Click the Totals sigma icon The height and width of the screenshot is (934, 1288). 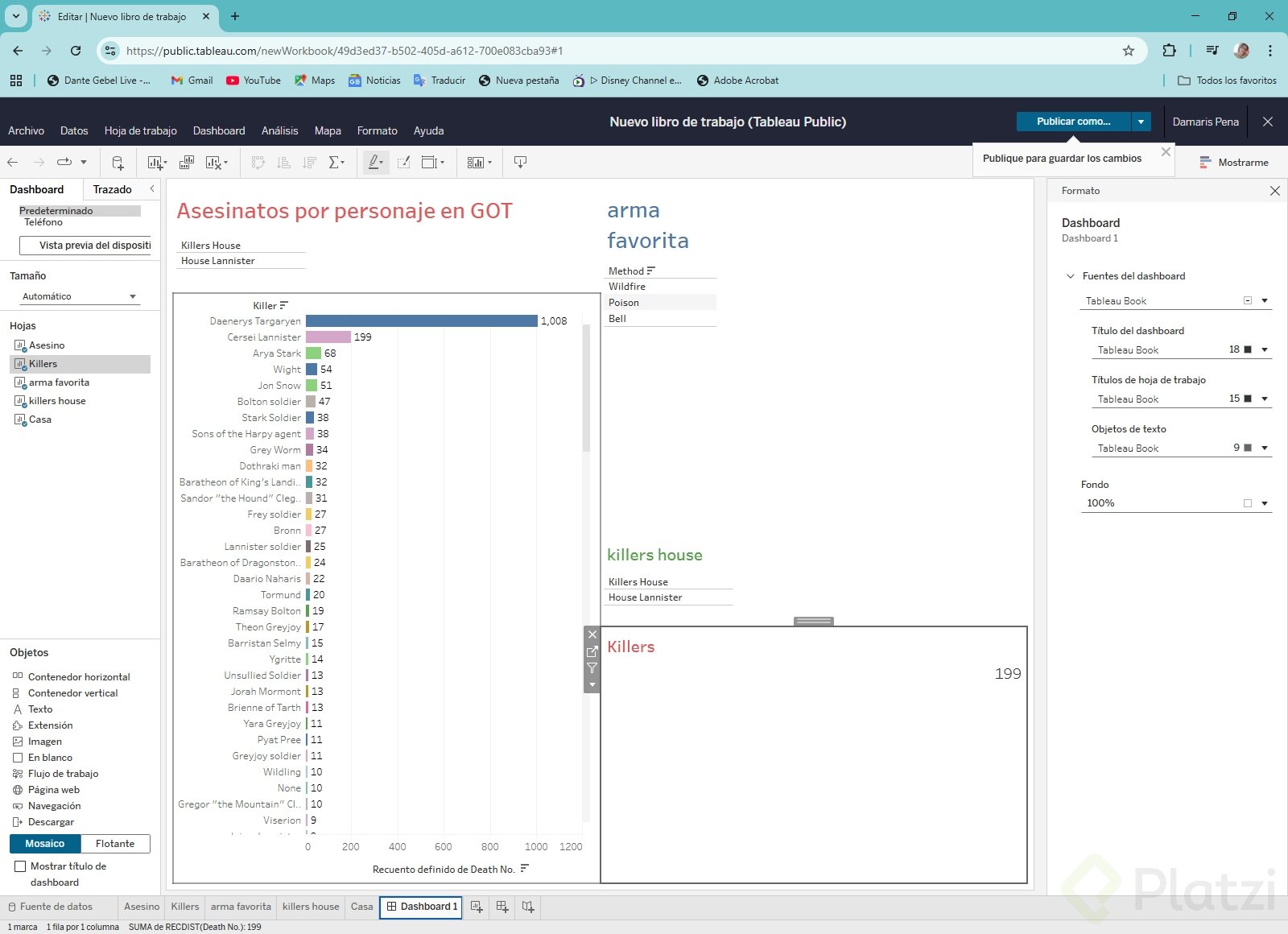[335, 163]
